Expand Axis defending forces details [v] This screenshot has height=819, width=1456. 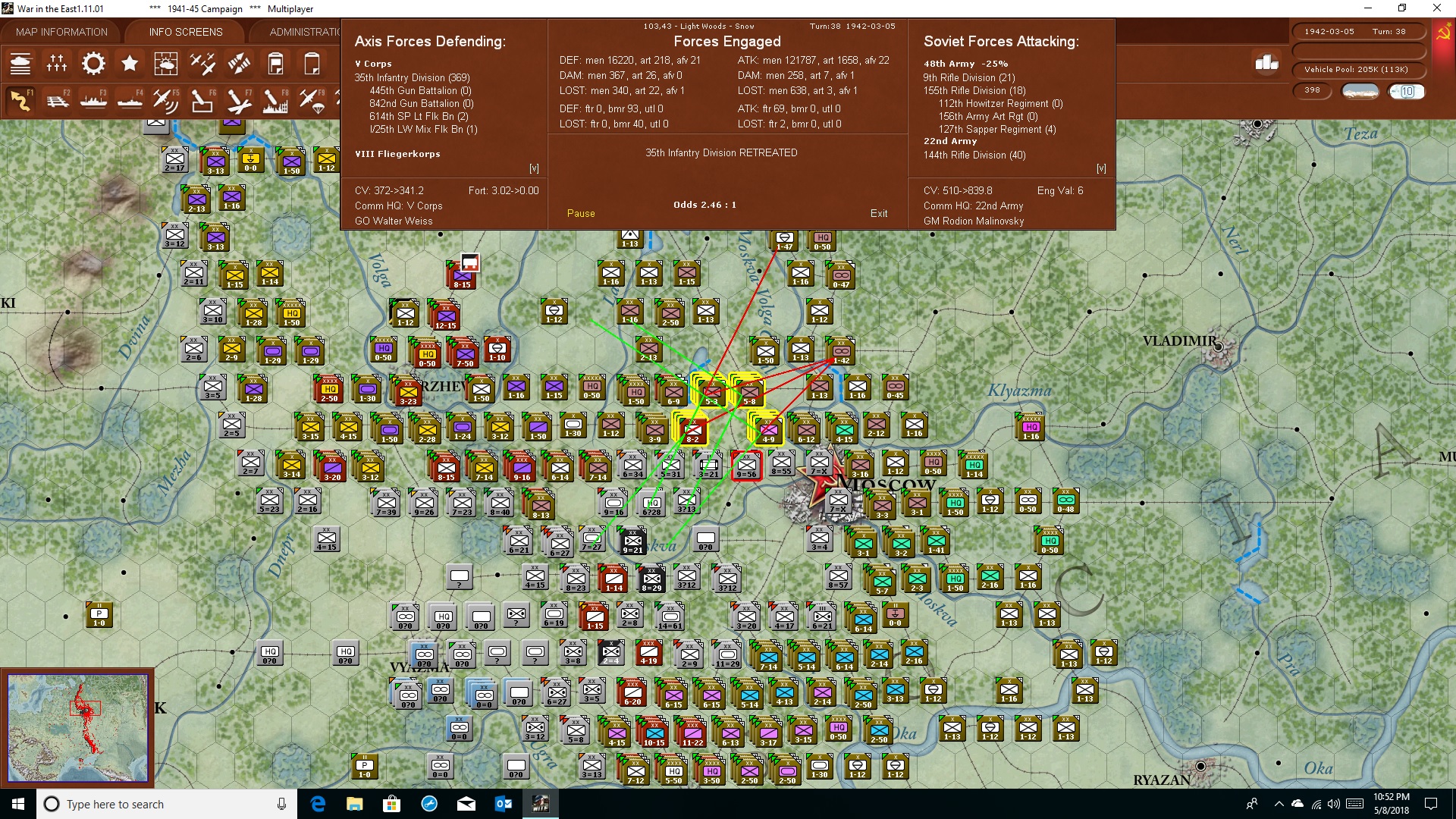tap(534, 168)
